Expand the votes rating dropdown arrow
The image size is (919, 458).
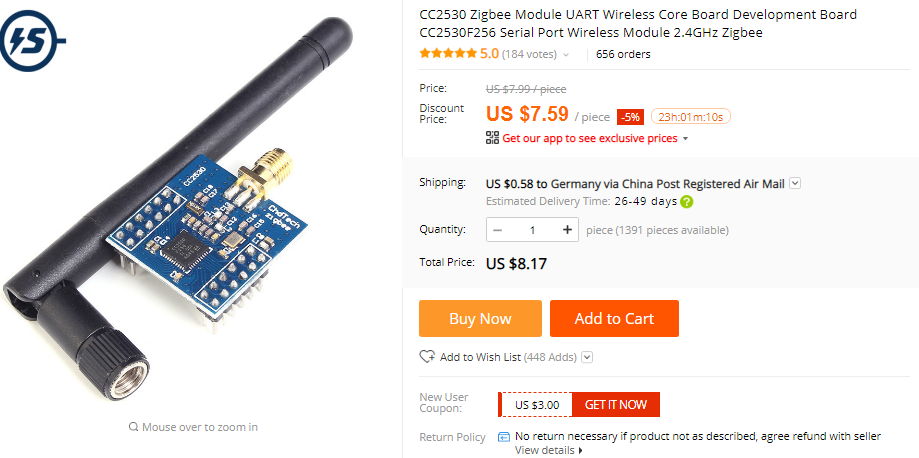566,55
